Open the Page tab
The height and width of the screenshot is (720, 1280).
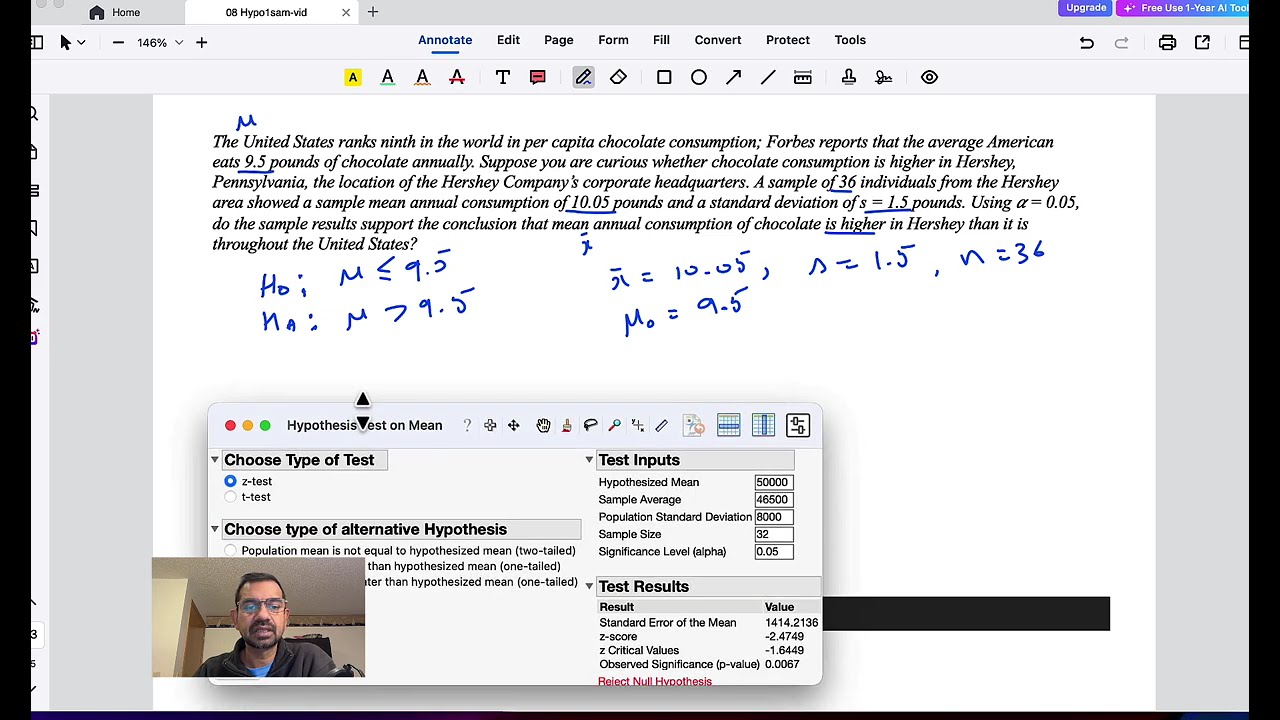559,40
